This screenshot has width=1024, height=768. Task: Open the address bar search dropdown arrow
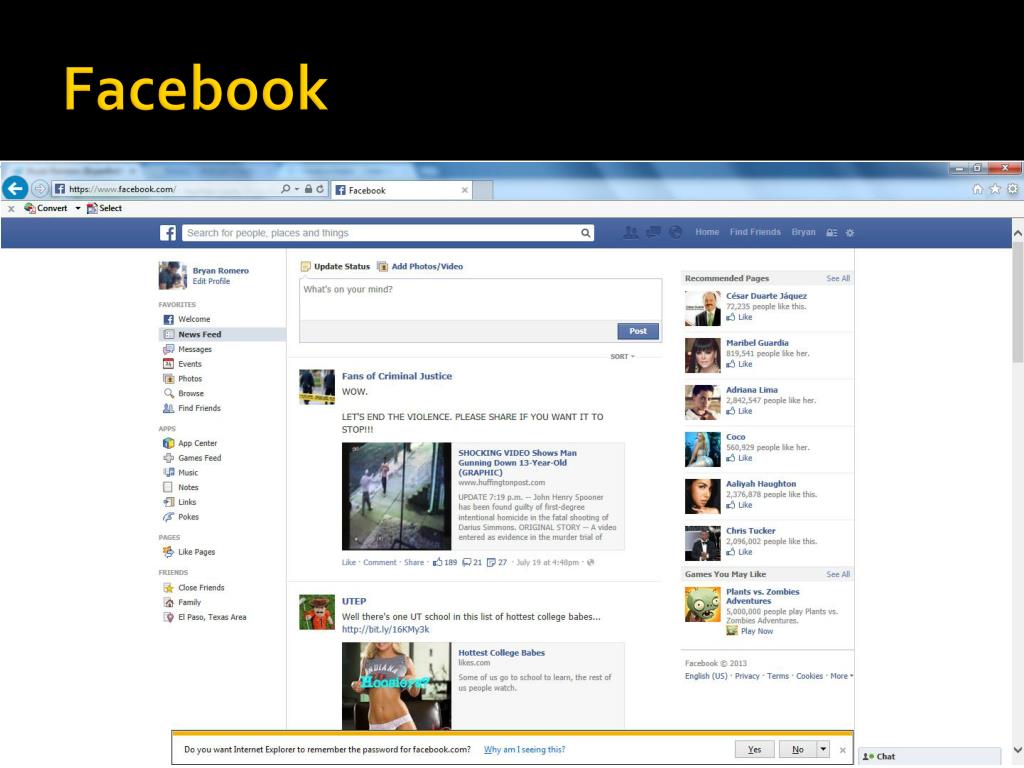coord(296,189)
